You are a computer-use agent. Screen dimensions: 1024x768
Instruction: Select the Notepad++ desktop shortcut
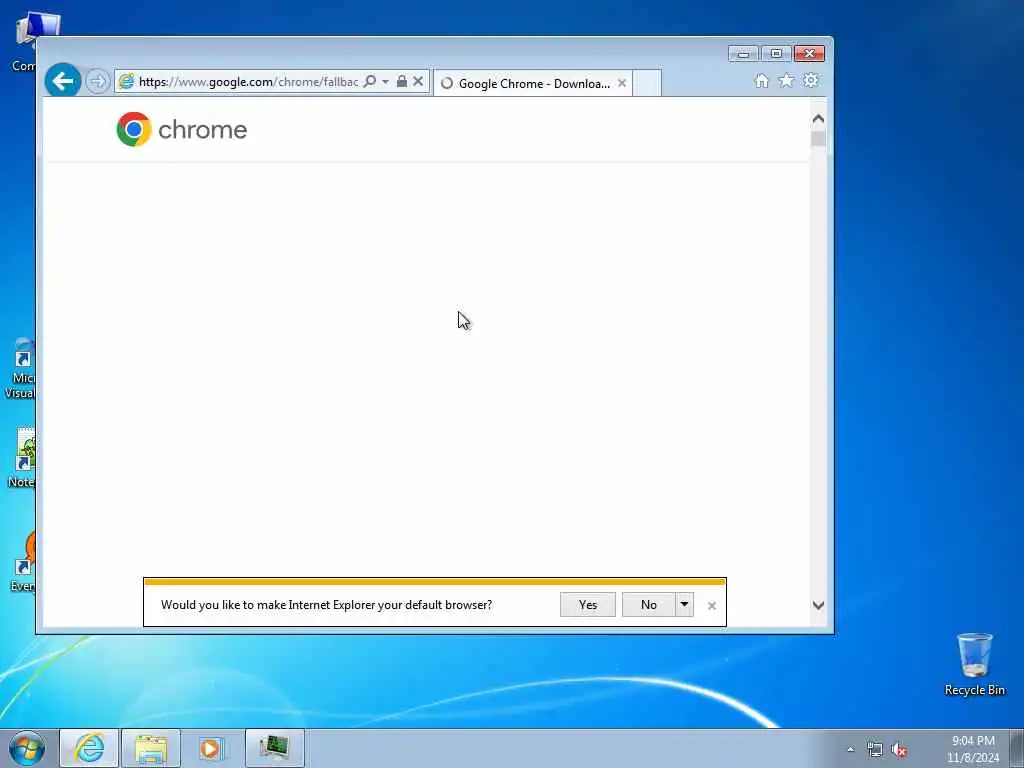(x=22, y=457)
